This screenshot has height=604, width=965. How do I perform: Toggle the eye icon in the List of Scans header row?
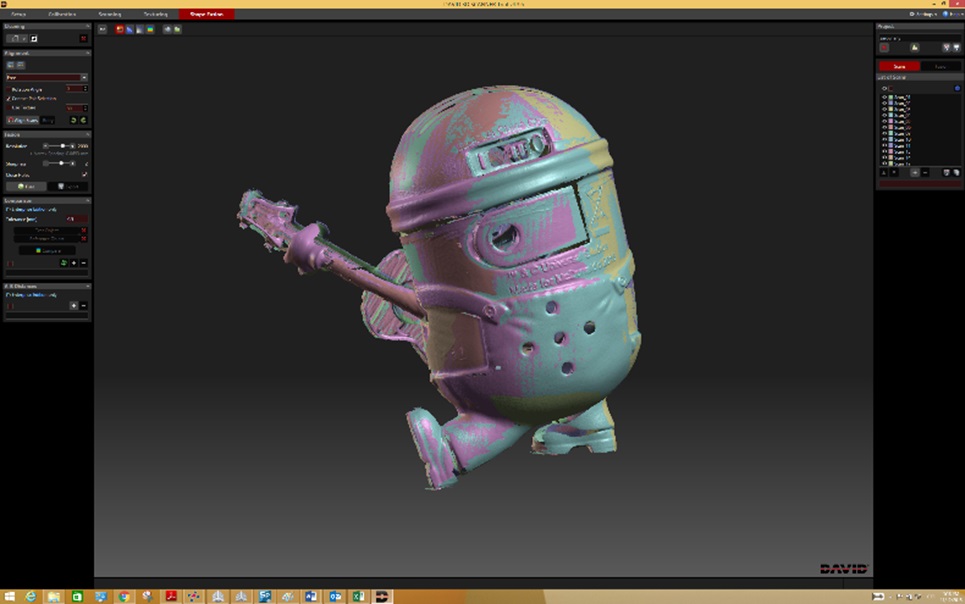click(884, 89)
